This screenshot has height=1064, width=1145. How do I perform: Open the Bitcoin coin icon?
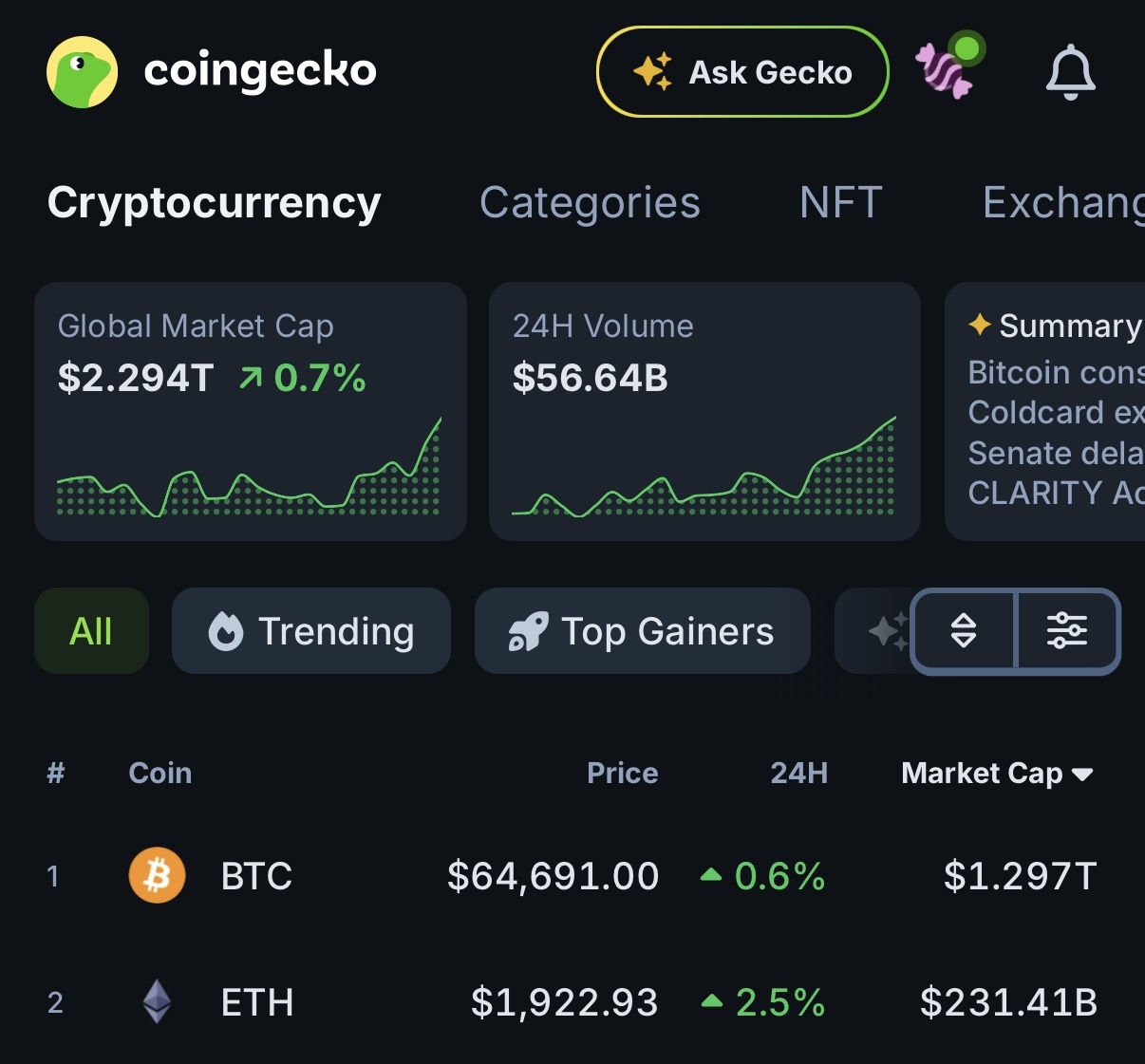(x=157, y=875)
